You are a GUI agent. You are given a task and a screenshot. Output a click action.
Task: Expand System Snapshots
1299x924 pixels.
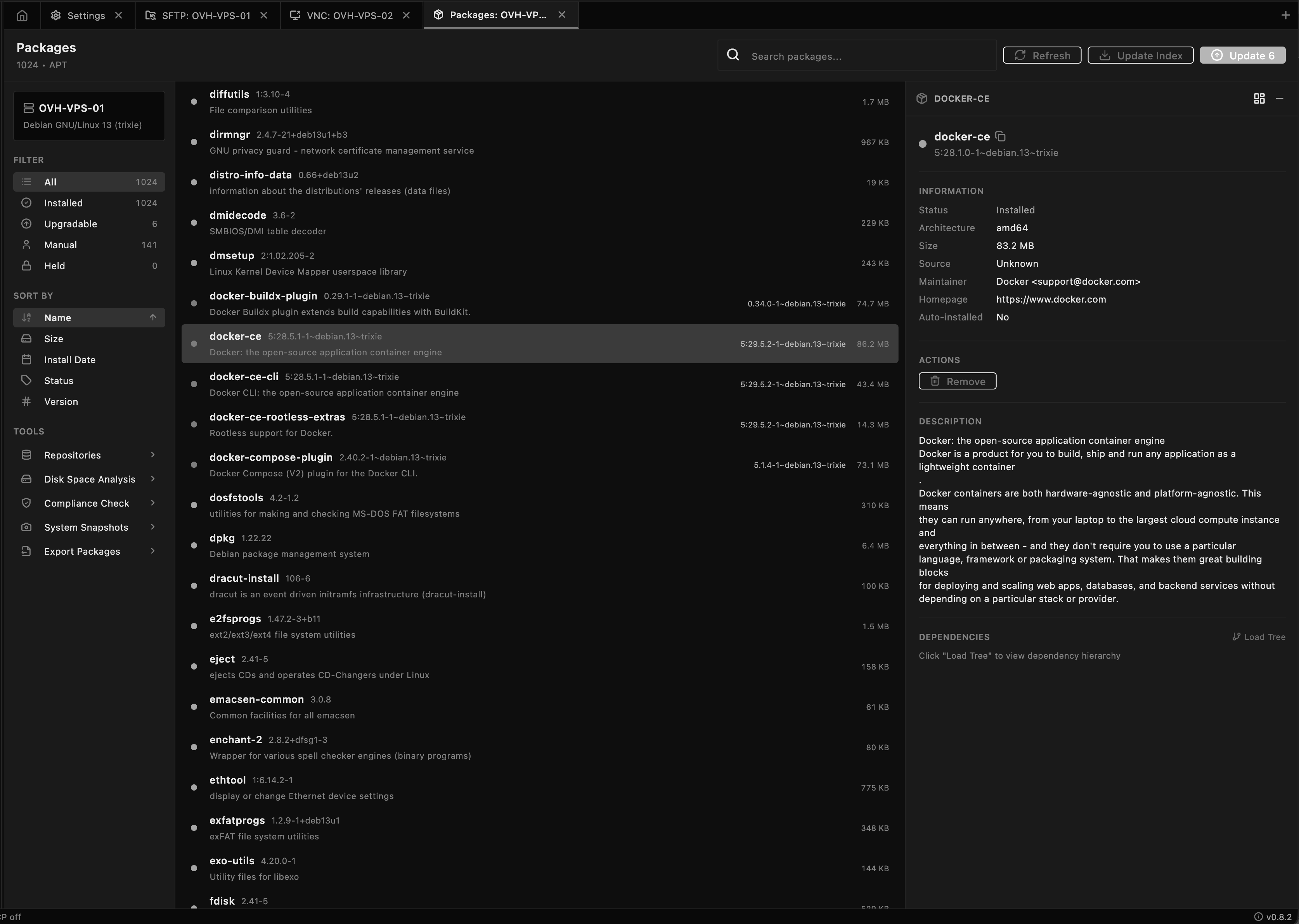[x=89, y=528]
